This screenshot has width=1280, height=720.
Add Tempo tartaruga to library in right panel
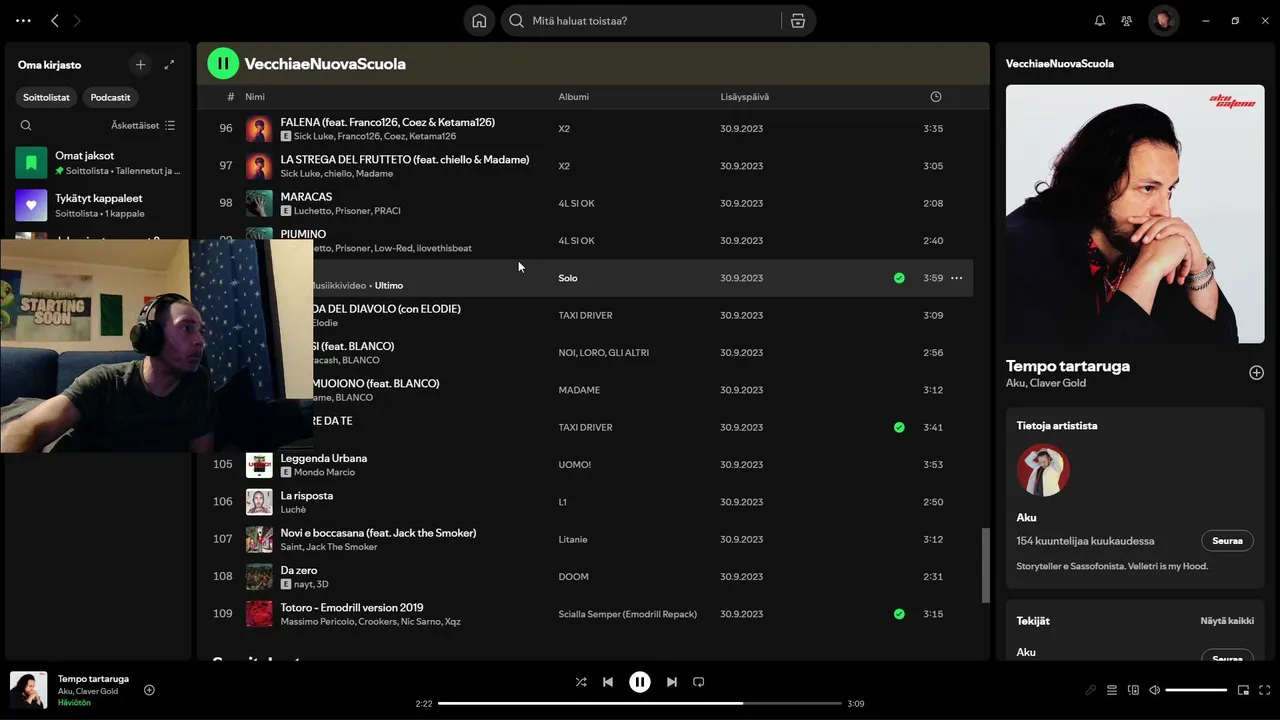[1256, 373]
